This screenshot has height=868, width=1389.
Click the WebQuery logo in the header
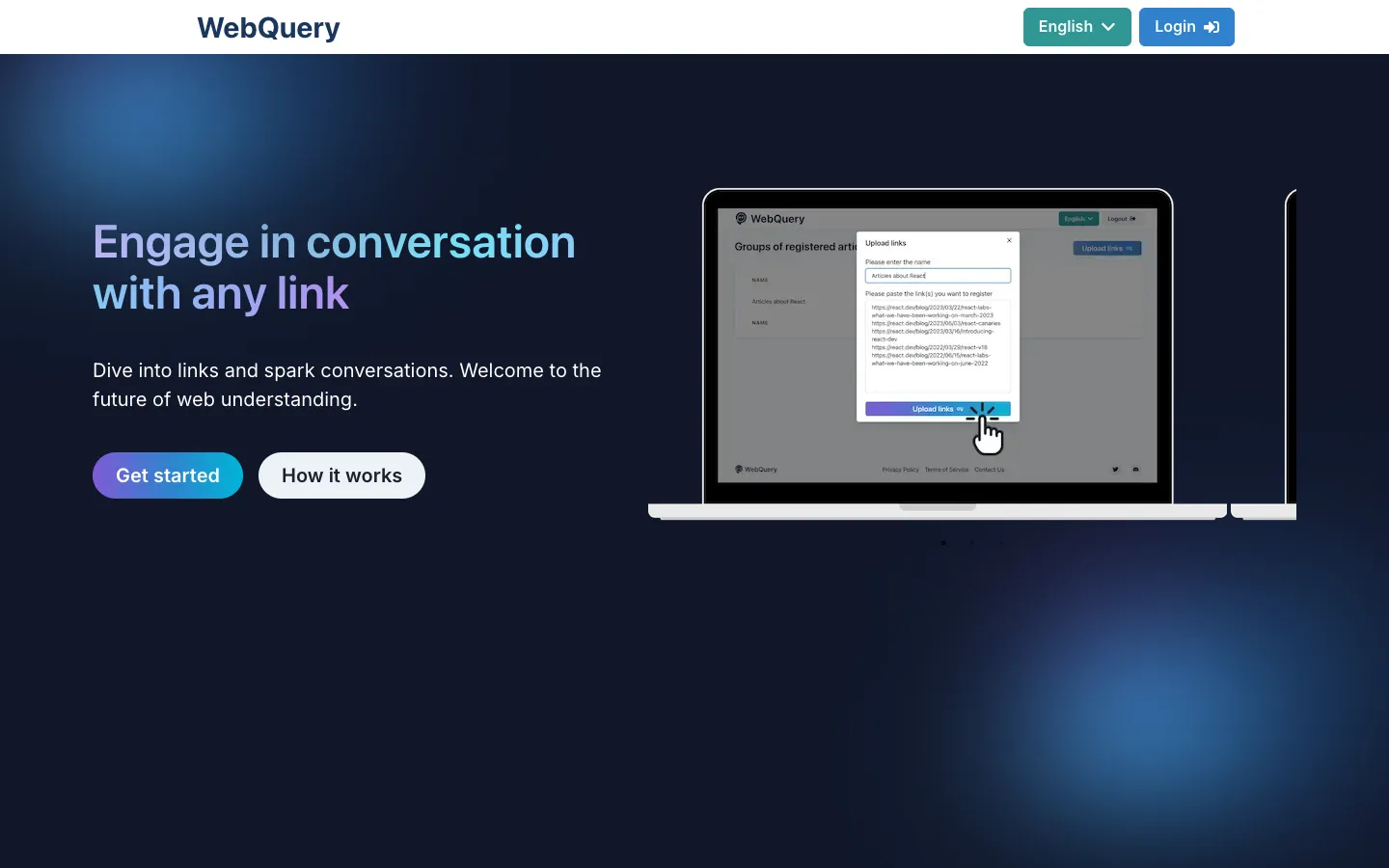coord(268,28)
